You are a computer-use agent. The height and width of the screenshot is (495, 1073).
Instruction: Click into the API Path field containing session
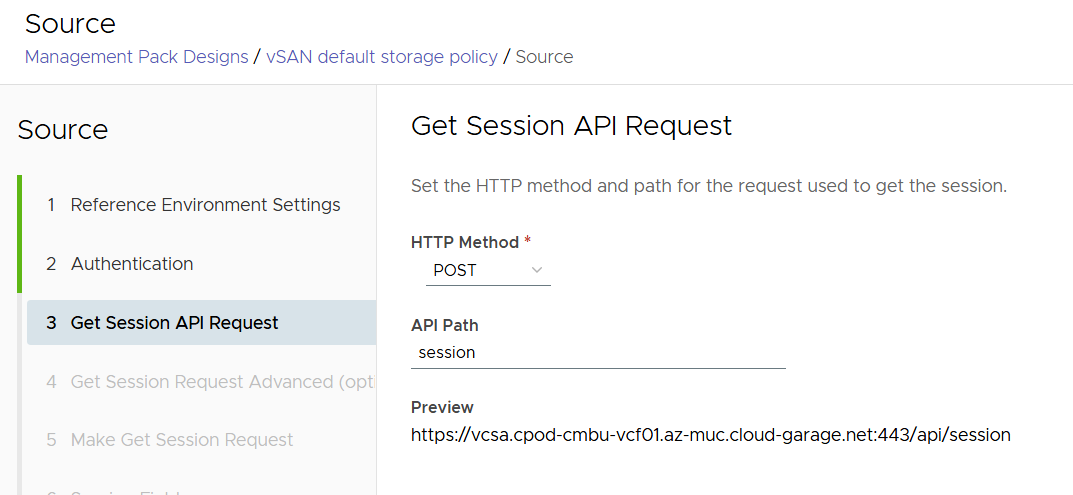point(597,353)
